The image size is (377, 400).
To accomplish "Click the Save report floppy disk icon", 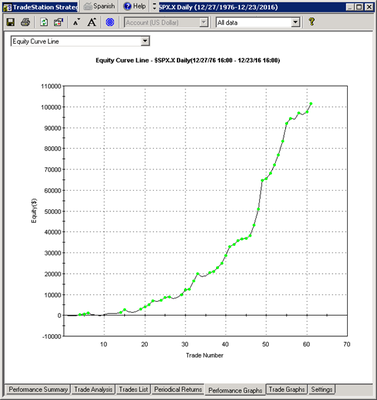I will (x=11, y=22).
